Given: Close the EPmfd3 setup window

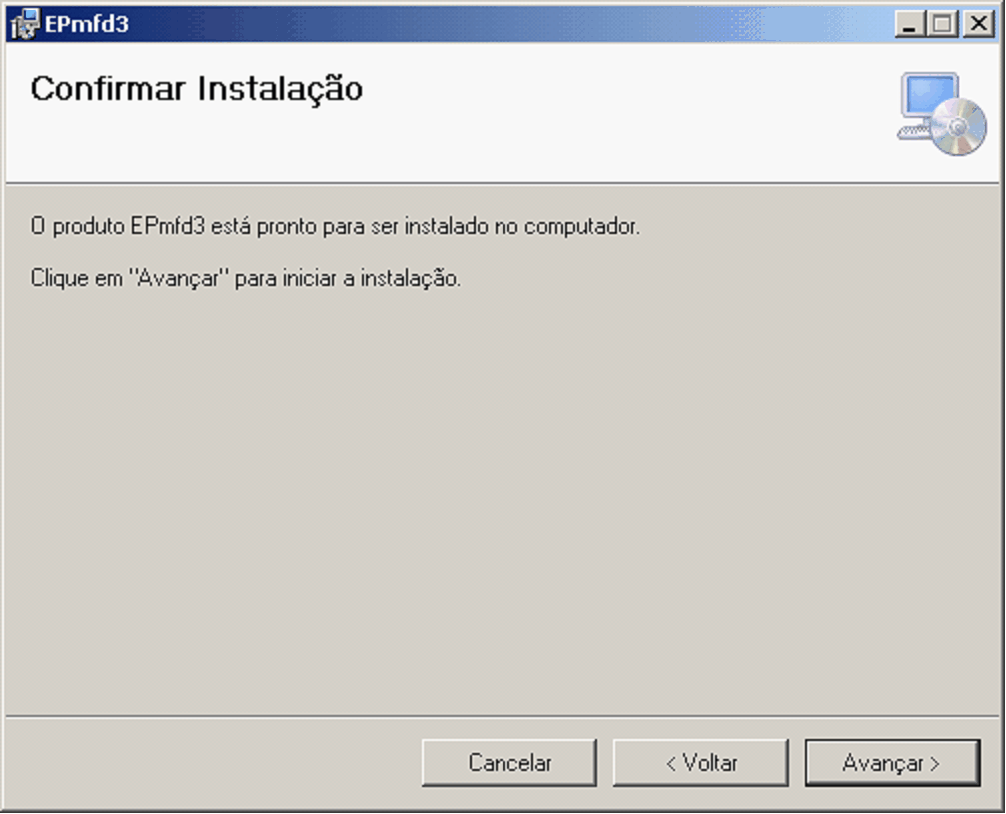Looking at the screenshot, I should (x=979, y=24).
